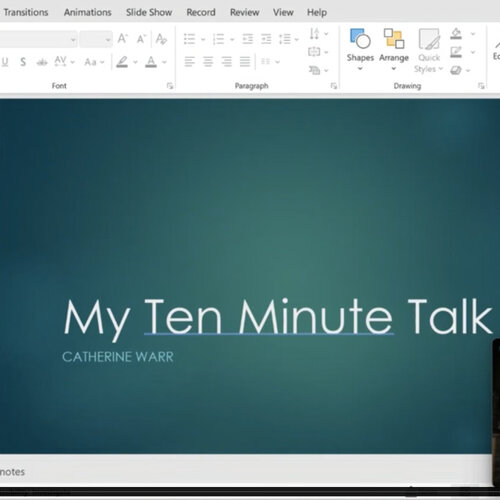The image size is (500, 500).
Task: Open add or remove columns menu
Action: [270, 62]
